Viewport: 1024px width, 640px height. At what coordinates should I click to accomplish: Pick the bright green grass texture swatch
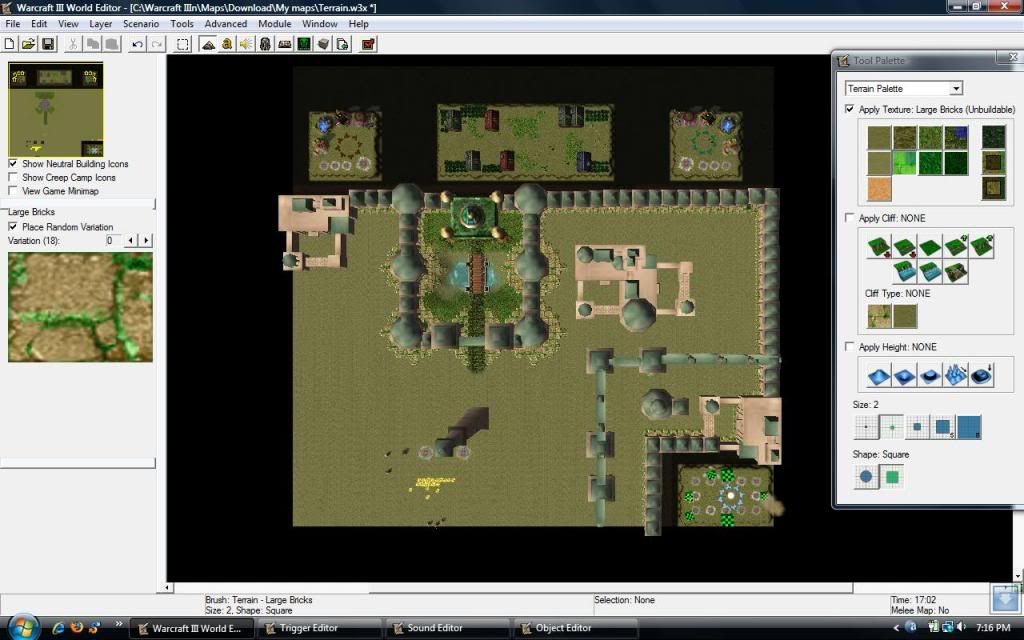point(904,163)
